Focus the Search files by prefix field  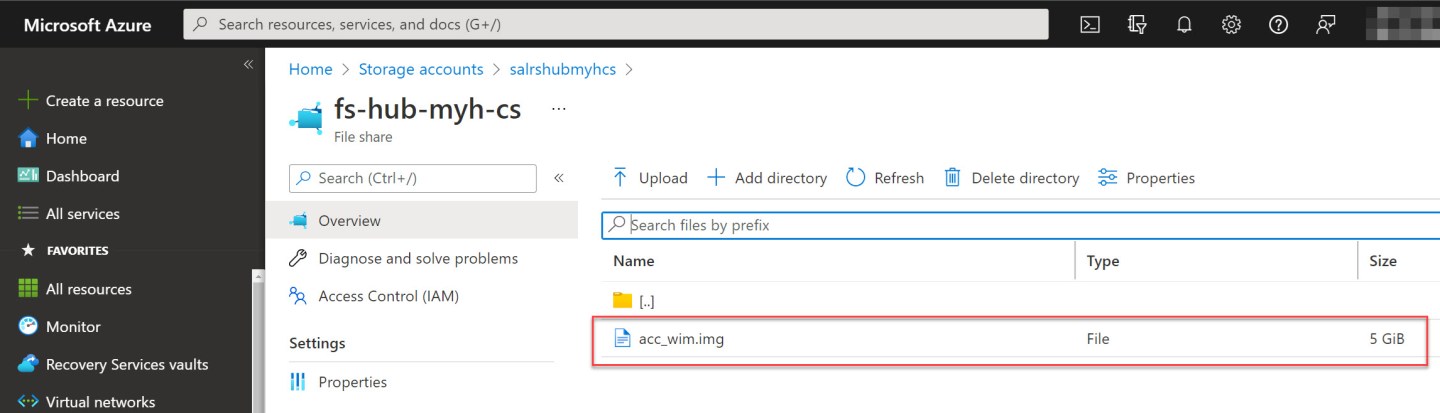pos(1020,225)
